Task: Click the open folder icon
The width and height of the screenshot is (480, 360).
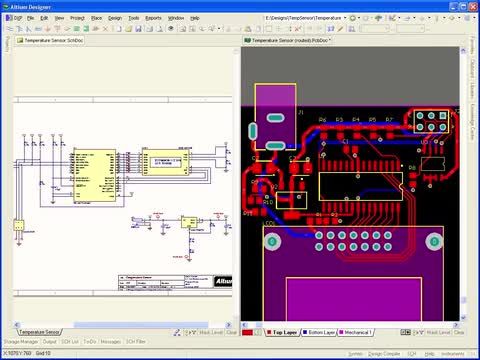Action: pyautogui.click(x=128, y=29)
